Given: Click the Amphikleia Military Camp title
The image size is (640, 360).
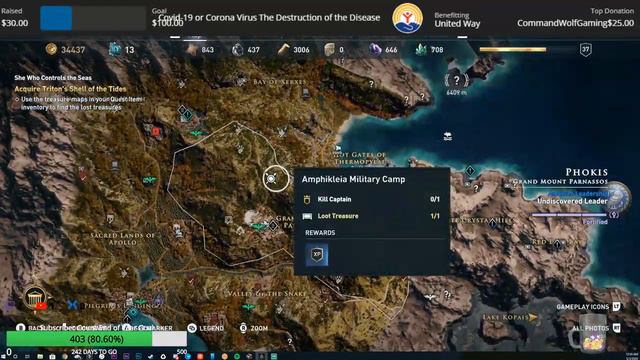Looking at the screenshot, I should [353, 179].
